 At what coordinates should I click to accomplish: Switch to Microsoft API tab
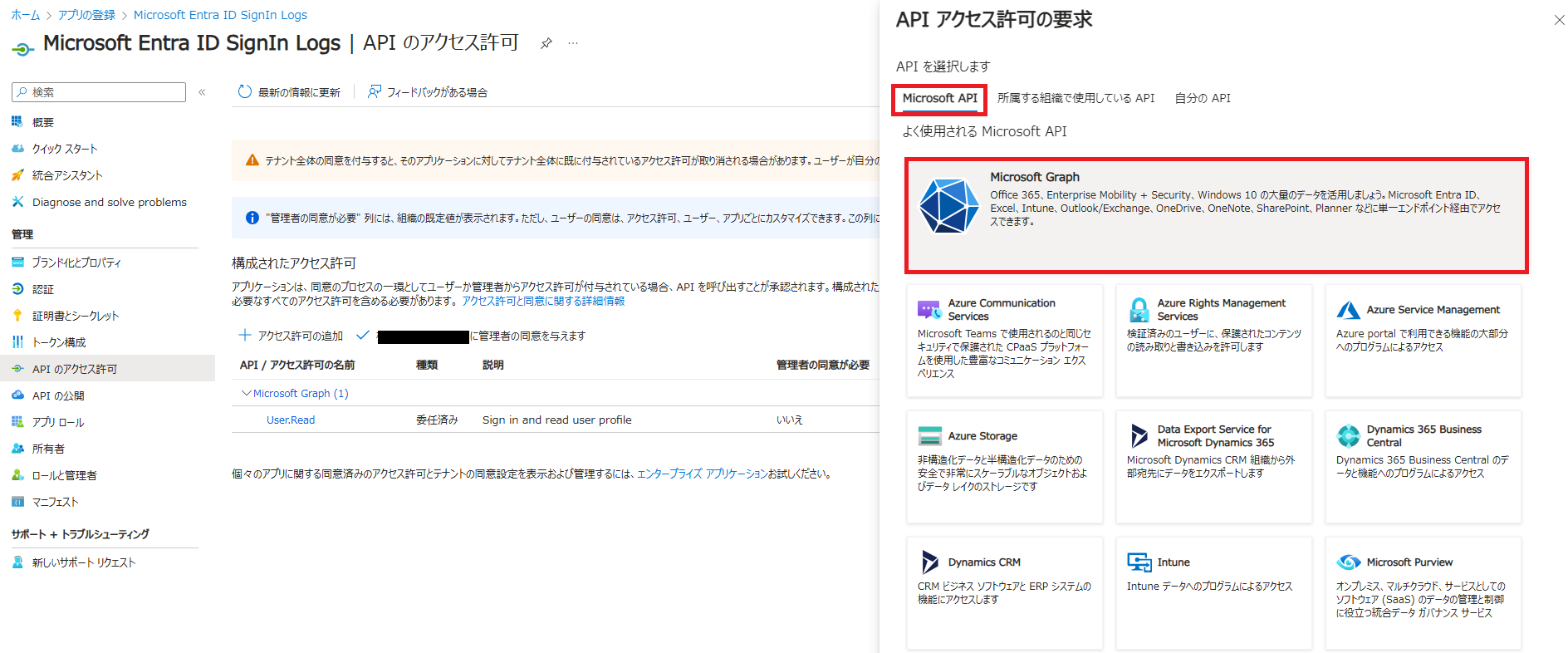click(x=939, y=98)
